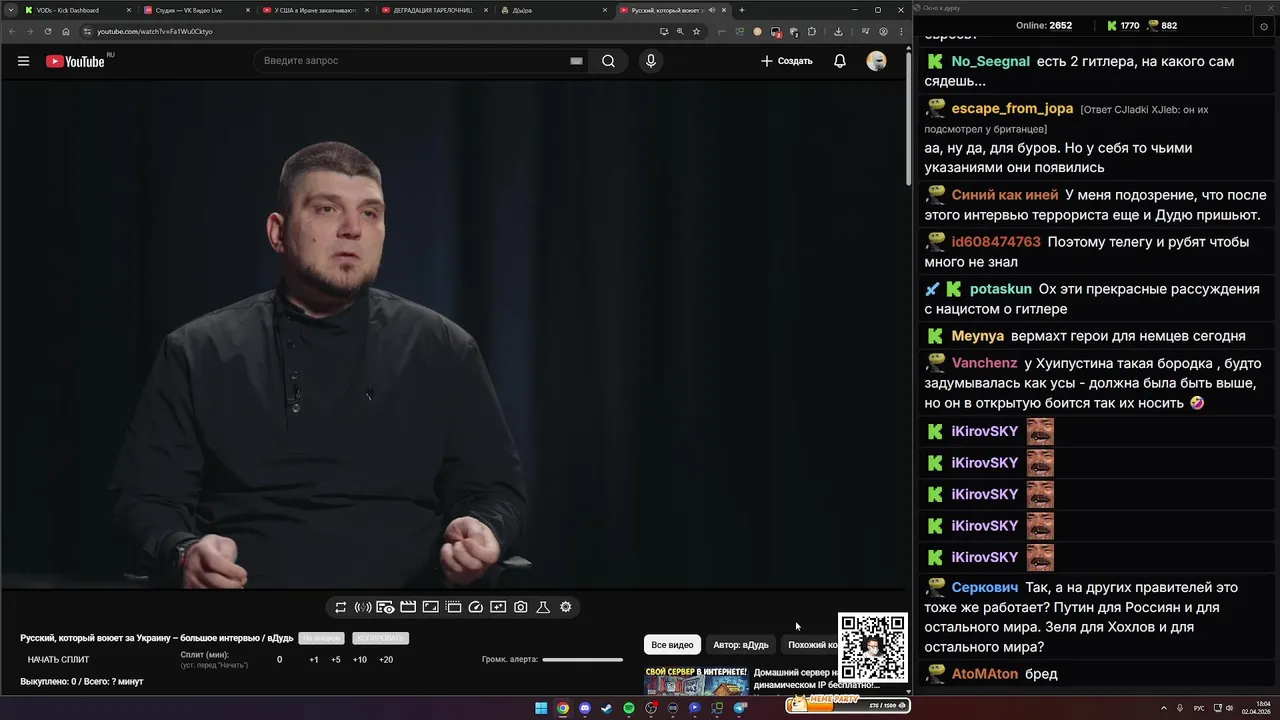This screenshot has width=1280, height=720.
Task: Open a new browser tab with plus
Action: [741, 10]
